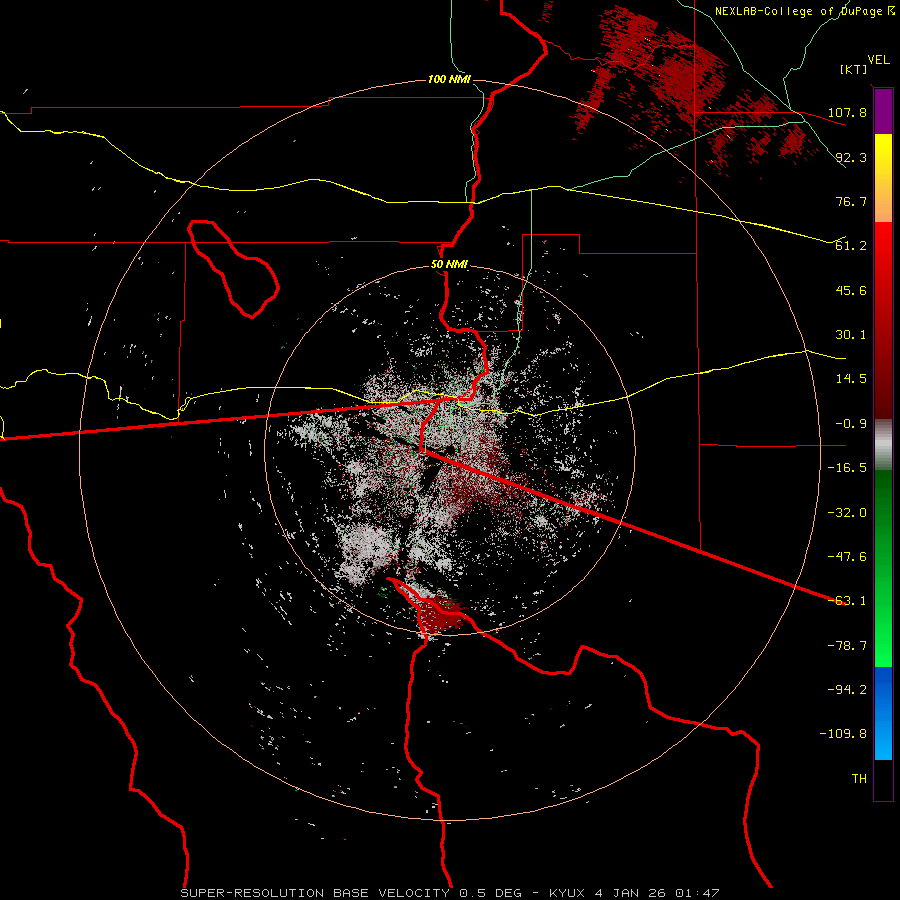900x900 pixels.
Task: Select the 30.1 velocity scale value
Action: point(851,335)
